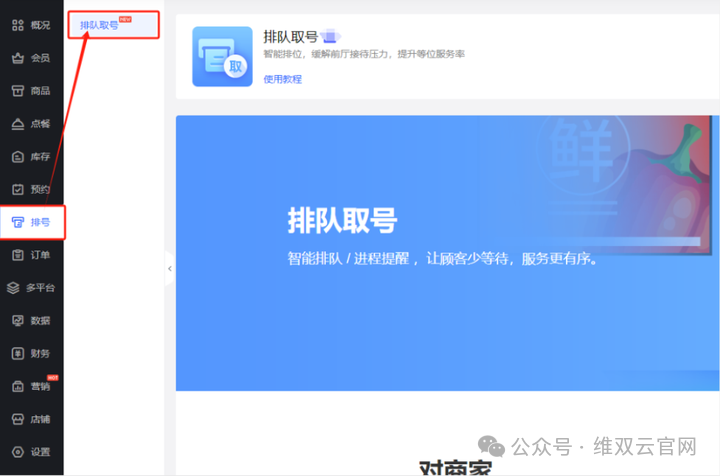Click the 设置 menu label
The height and width of the screenshot is (476, 720).
(x=40, y=452)
